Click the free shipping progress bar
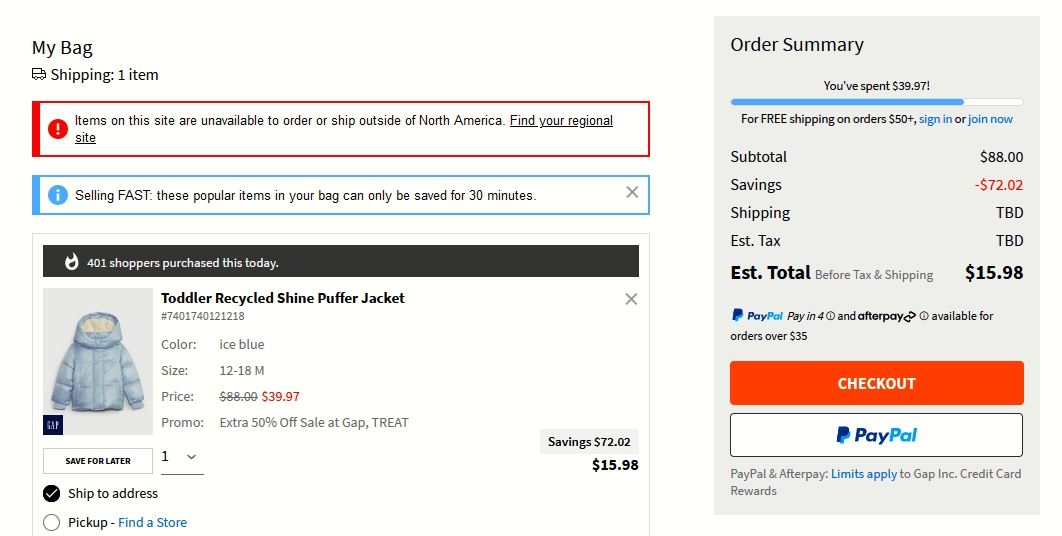Screen dimensions: 1062x536 [876, 102]
